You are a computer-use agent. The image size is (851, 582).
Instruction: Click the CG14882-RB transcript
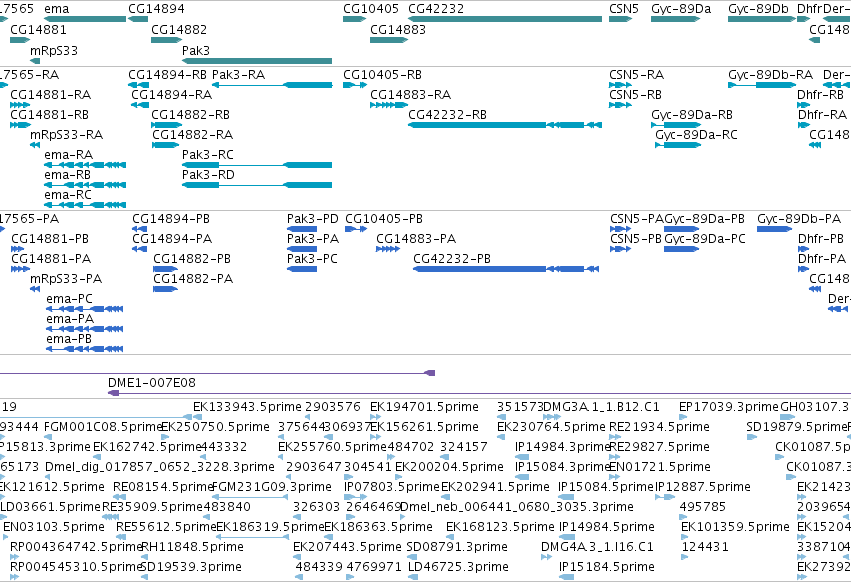coord(167,125)
